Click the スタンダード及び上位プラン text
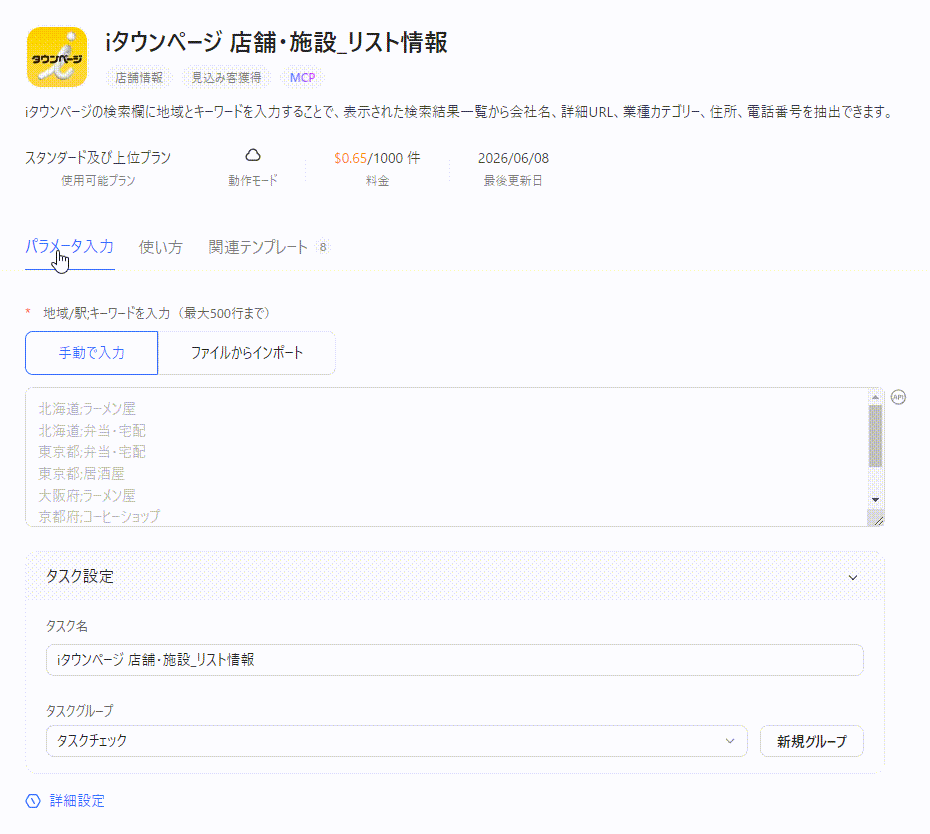930x834 pixels. coord(98,158)
